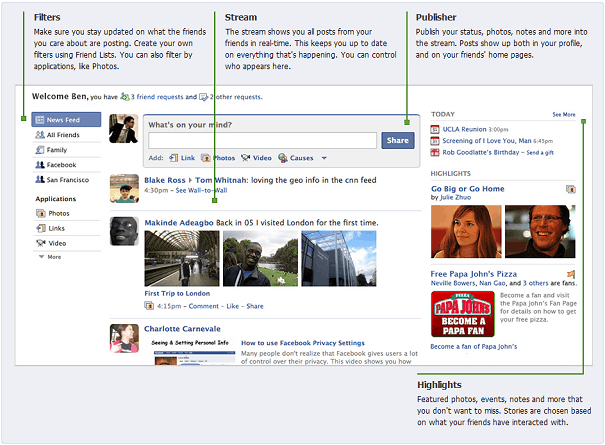
Task: Open Julie Zhuo's profile link
Action: point(455,197)
